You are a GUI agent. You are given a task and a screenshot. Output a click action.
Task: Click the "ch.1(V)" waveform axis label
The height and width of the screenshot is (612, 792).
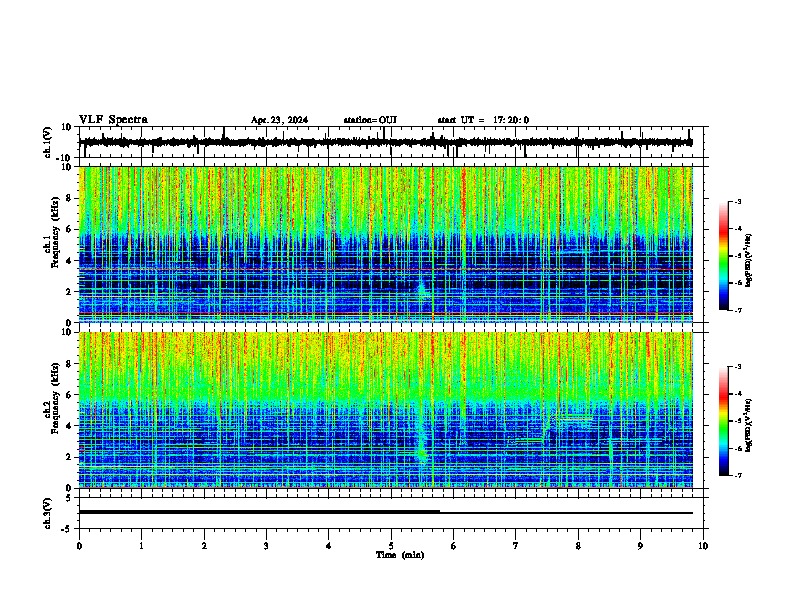[x=47, y=142]
